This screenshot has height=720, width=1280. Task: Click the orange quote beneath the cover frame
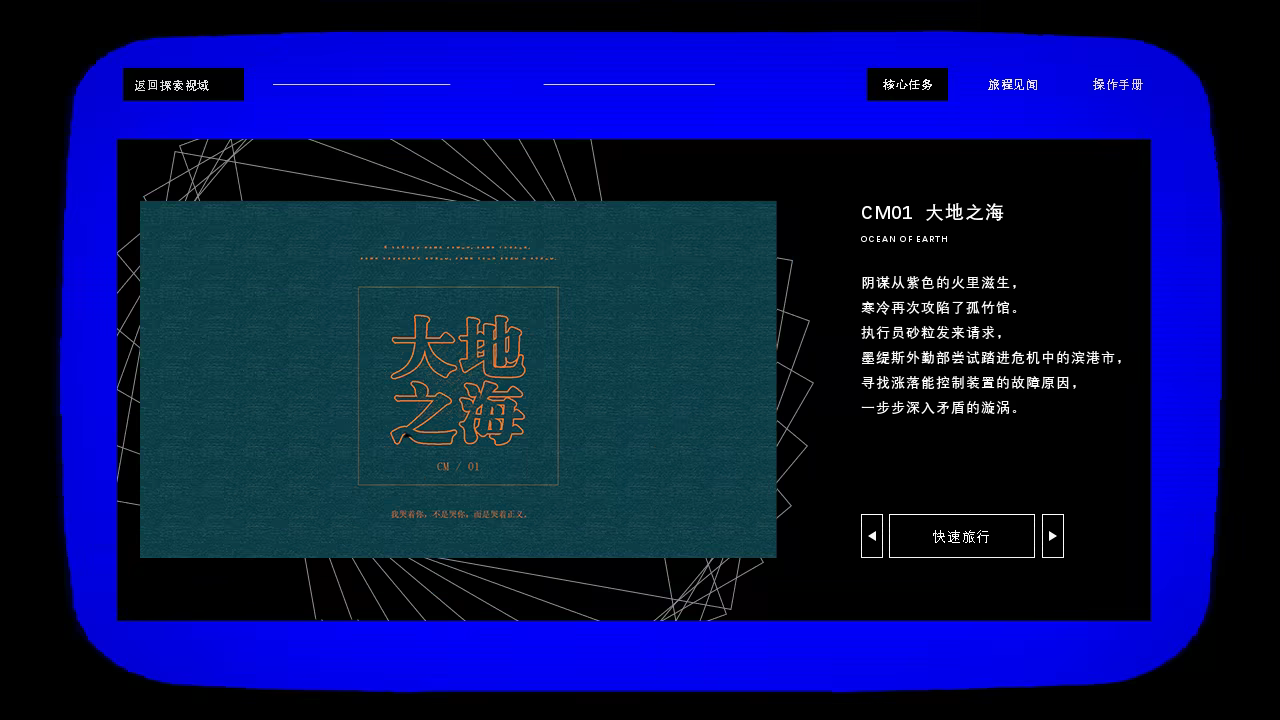(x=459, y=515)
